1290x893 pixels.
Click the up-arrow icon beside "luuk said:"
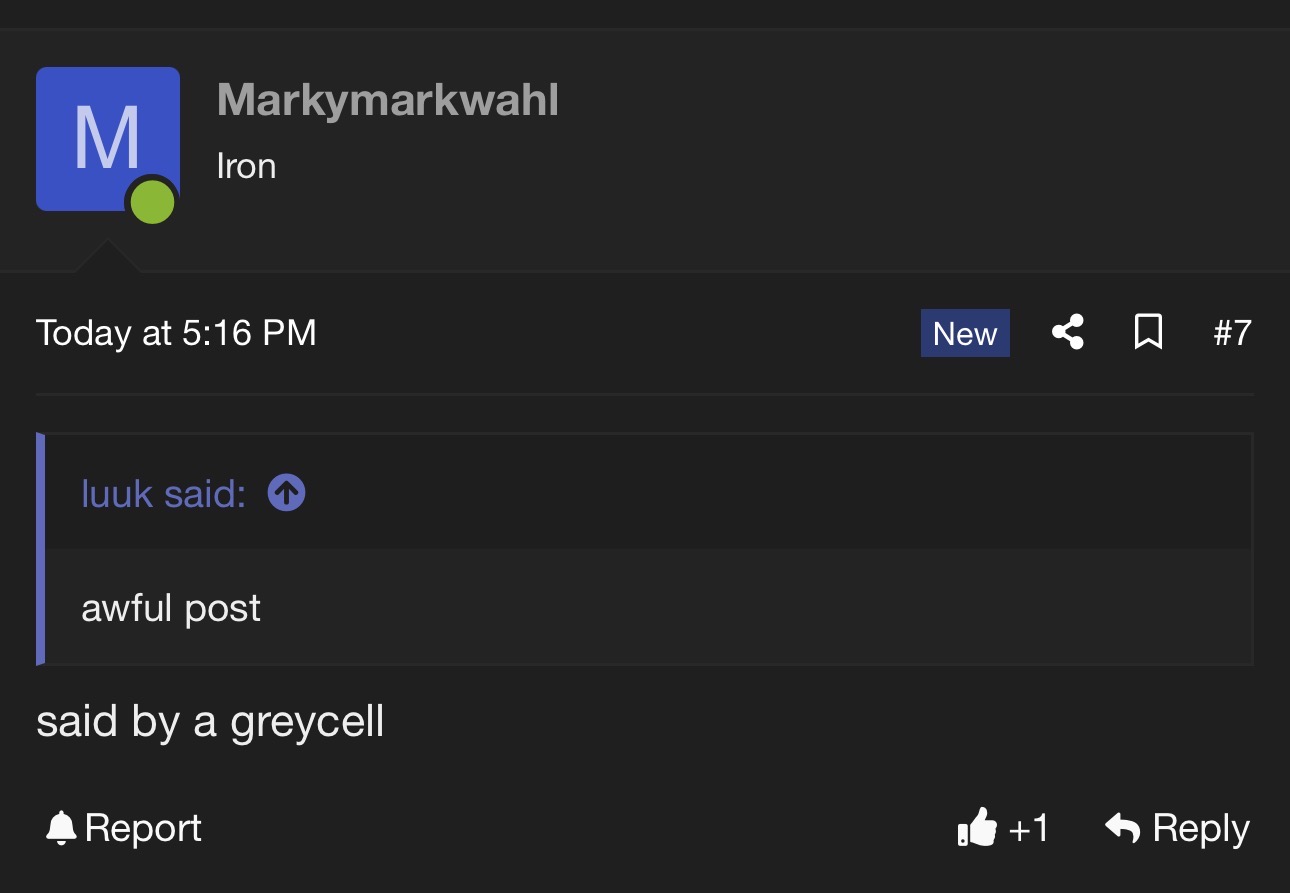point(286,493)
